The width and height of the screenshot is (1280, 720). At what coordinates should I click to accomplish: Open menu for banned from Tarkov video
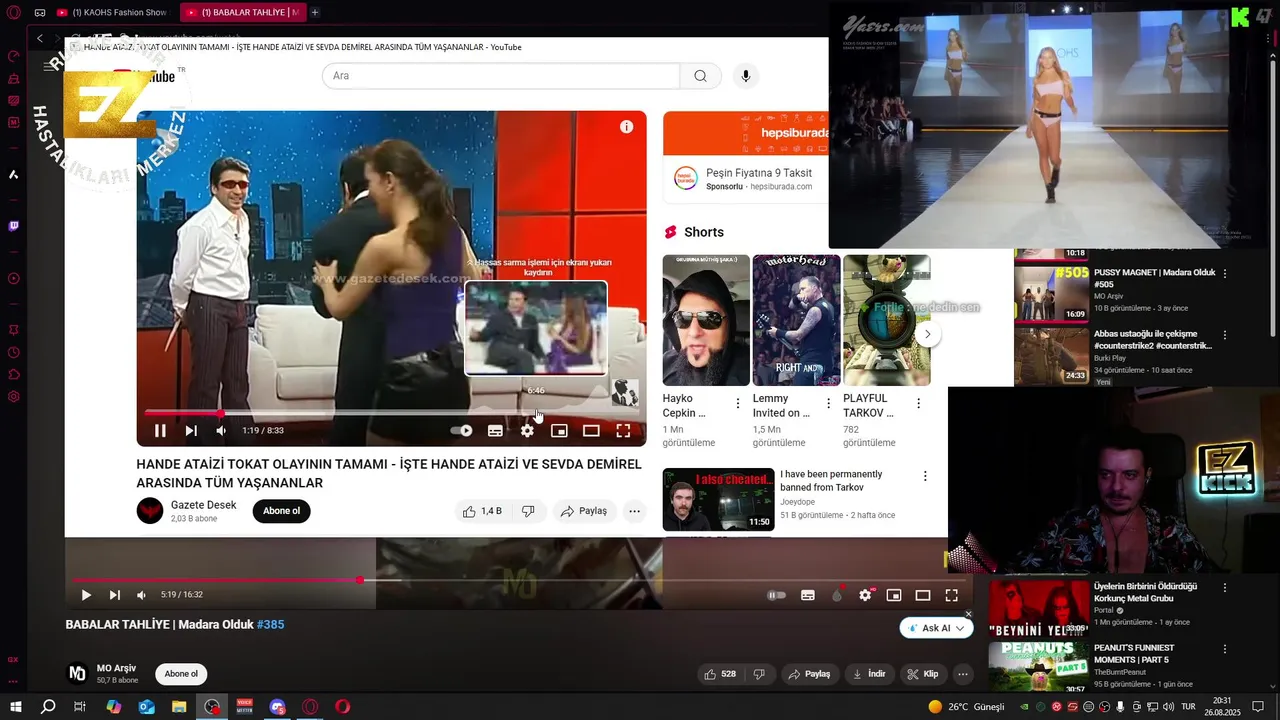point(925,476)
